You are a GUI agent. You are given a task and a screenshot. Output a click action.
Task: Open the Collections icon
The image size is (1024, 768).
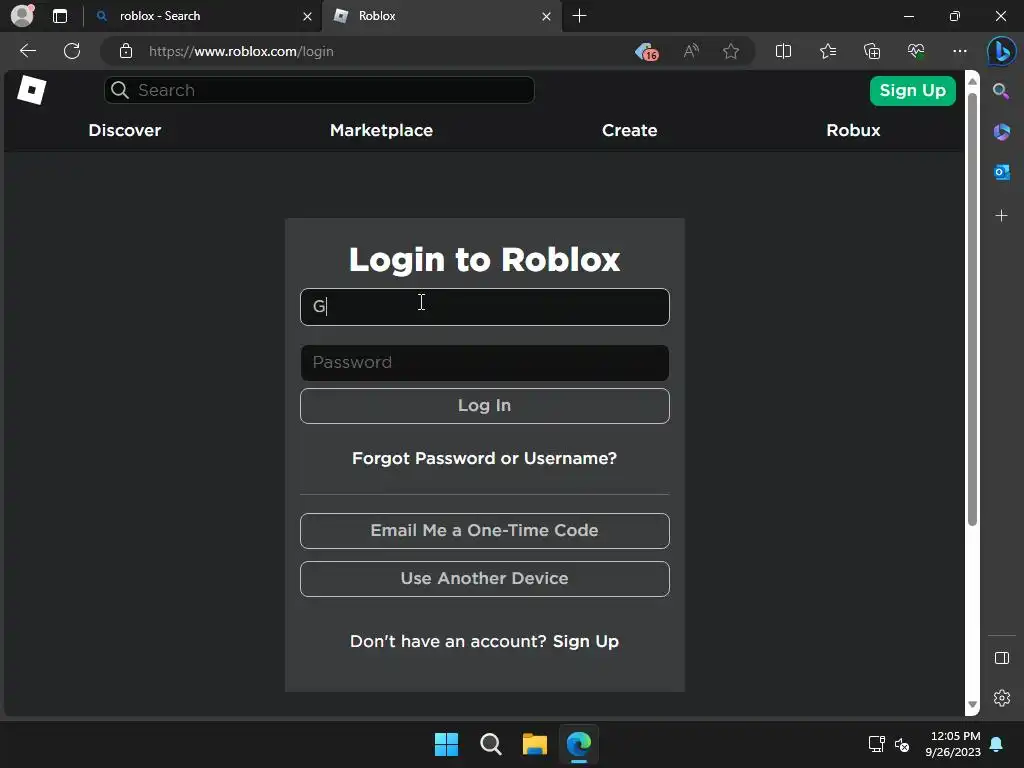point(872,51)
